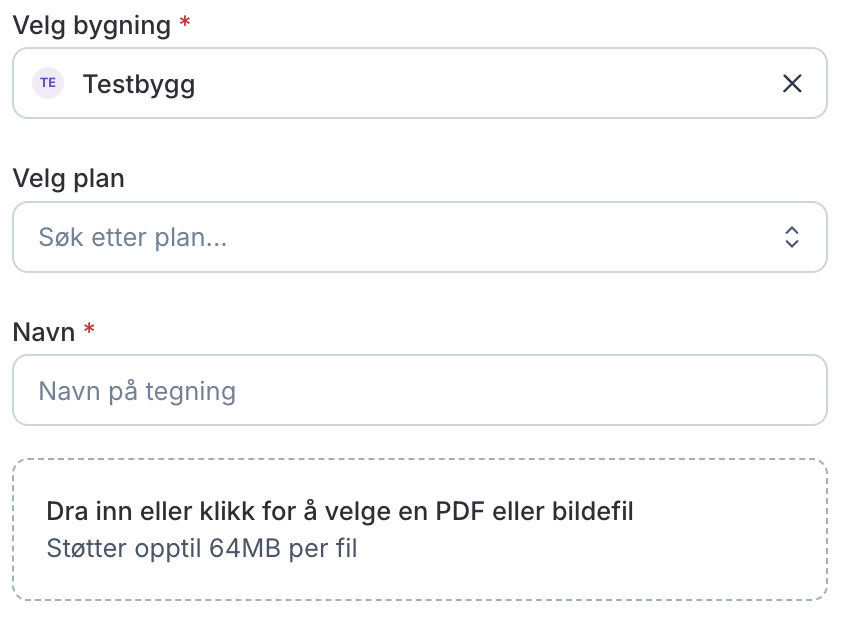This screenshot has height=620, width=846.
Task: Click the PDF or image file upload dropzone
Action: tap(420, 529)
